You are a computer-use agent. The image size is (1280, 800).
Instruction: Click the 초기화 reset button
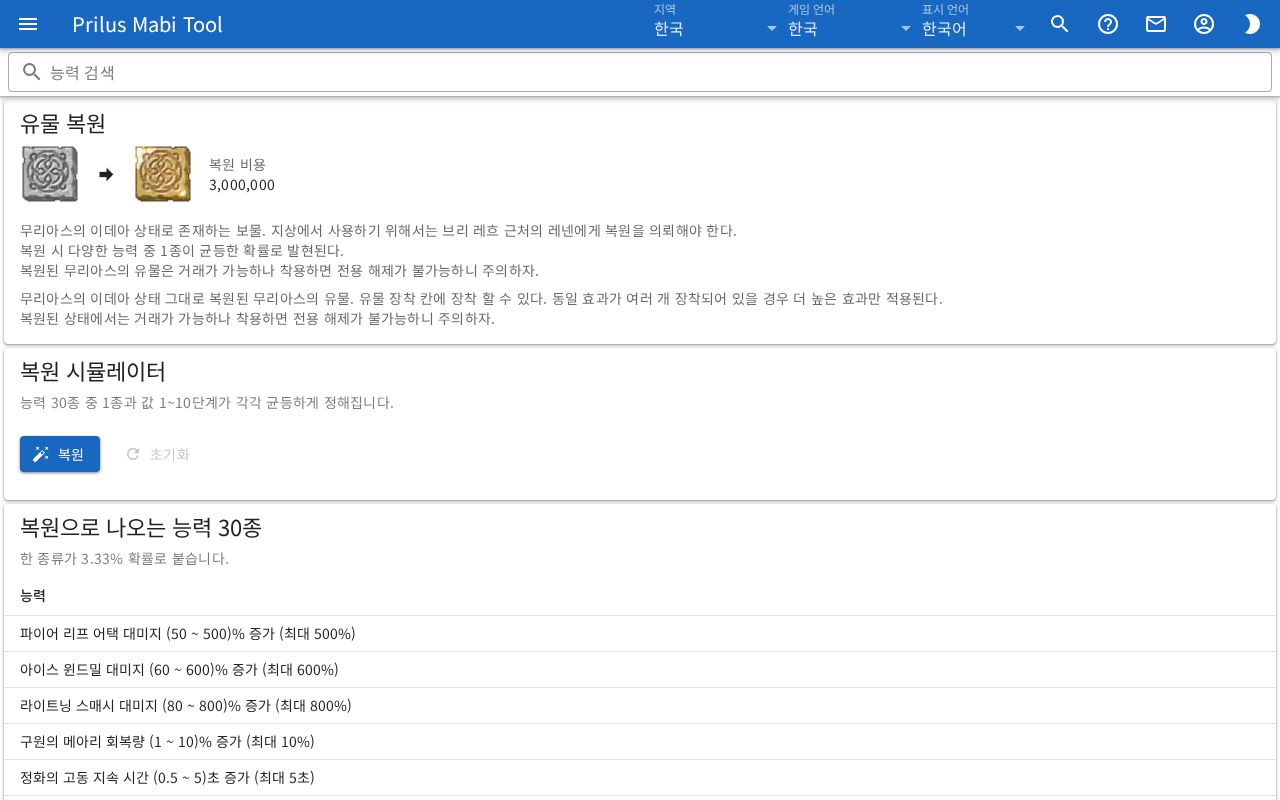[158, 454]
